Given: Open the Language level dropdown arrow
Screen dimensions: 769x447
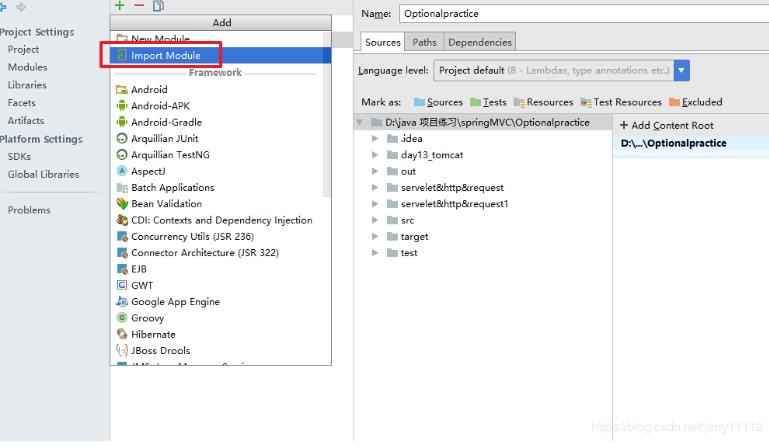Looking at the screenshot, I should tap(682, 70).
